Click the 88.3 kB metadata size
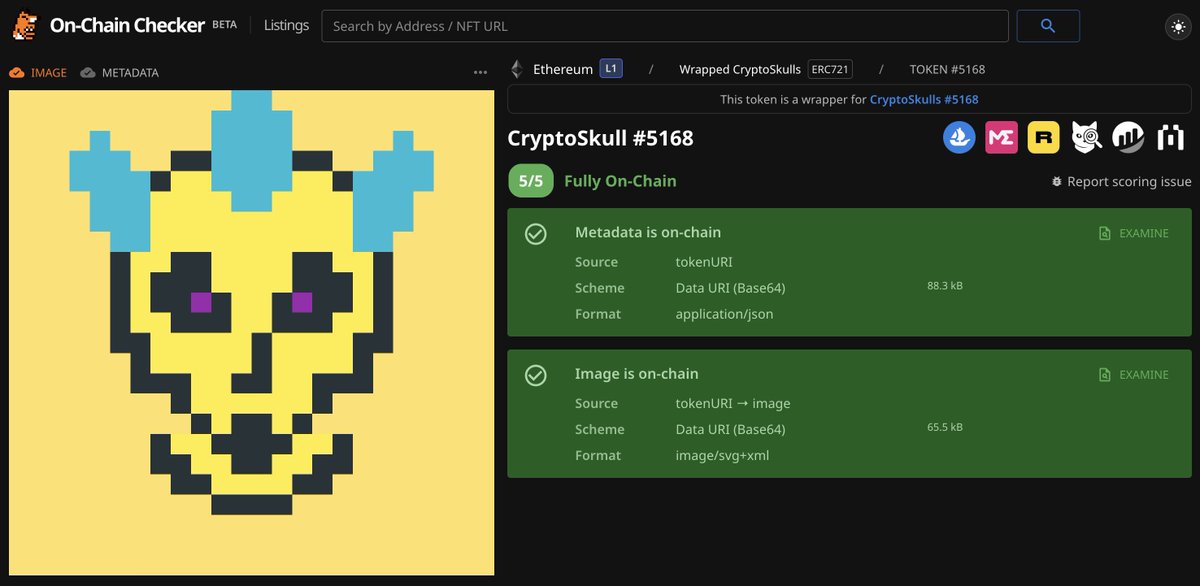Screen dimensions: 1200x586 (x=945, y=286)
